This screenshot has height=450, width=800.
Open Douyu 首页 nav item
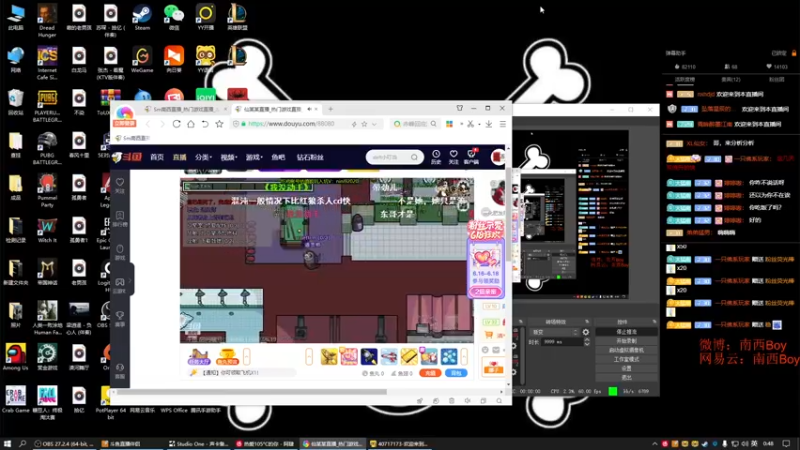pyautogui.click(x=157, y=157)
